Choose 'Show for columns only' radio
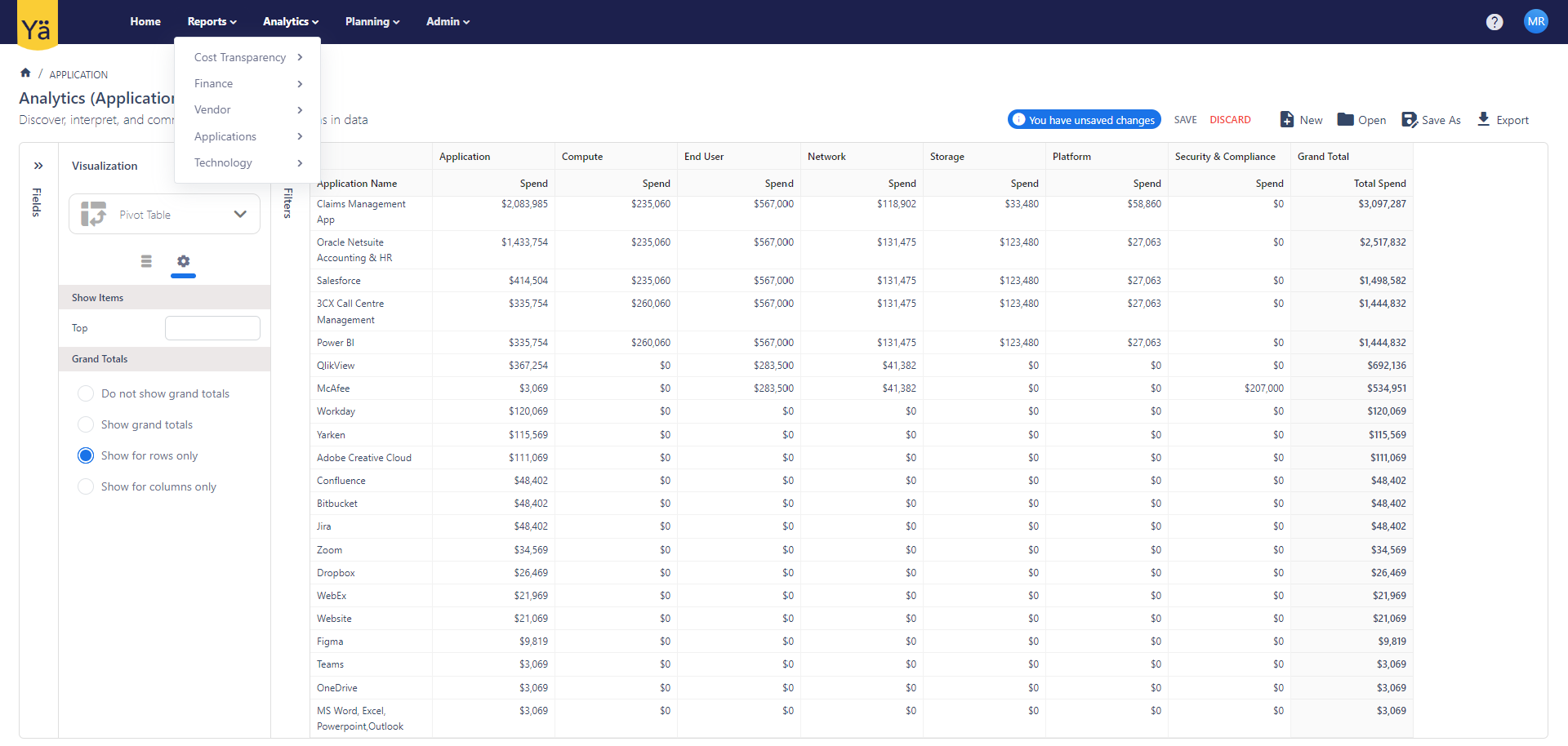The height and width of the screenshot is (746, 1568). pyautogui.click(x=86, y=486)
